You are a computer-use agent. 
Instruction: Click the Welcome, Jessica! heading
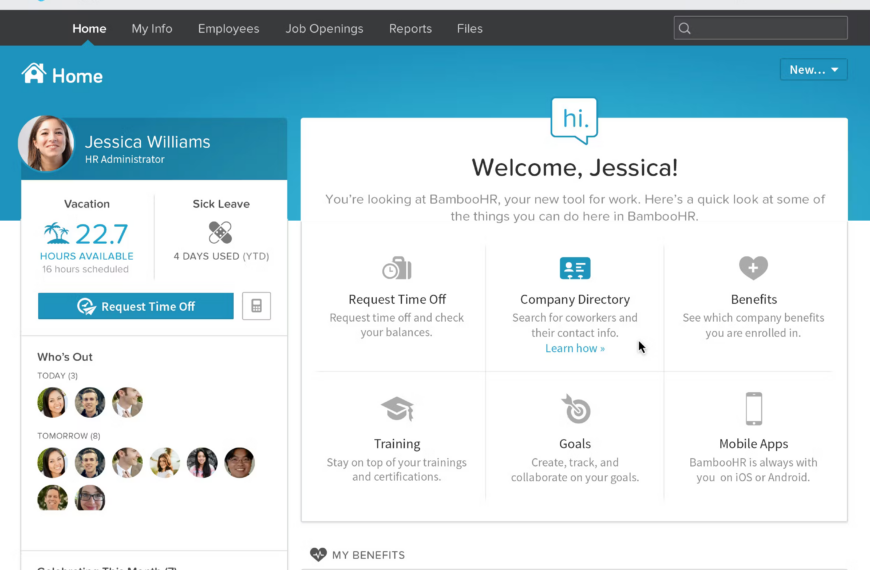[x=575, y=168]
